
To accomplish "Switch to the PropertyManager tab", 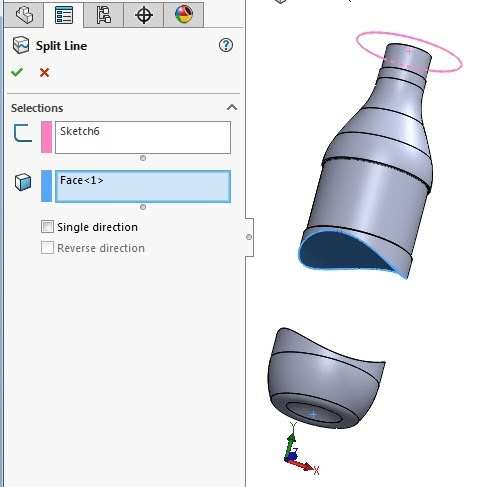I will [x=64, y=15].
